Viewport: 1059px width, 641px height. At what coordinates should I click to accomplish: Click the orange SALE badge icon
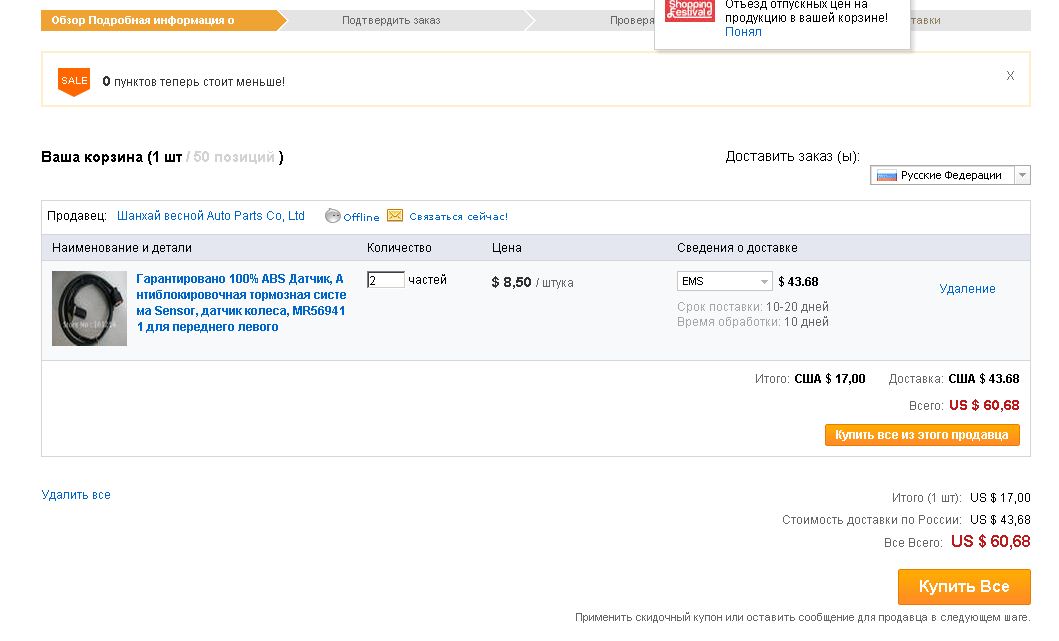(x=74, y=81)
